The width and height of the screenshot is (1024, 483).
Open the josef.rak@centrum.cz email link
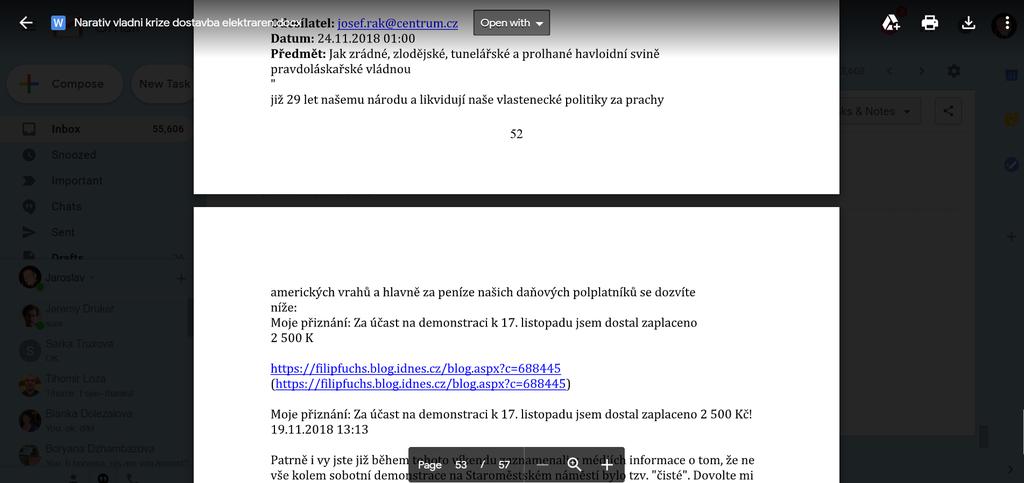397,23
